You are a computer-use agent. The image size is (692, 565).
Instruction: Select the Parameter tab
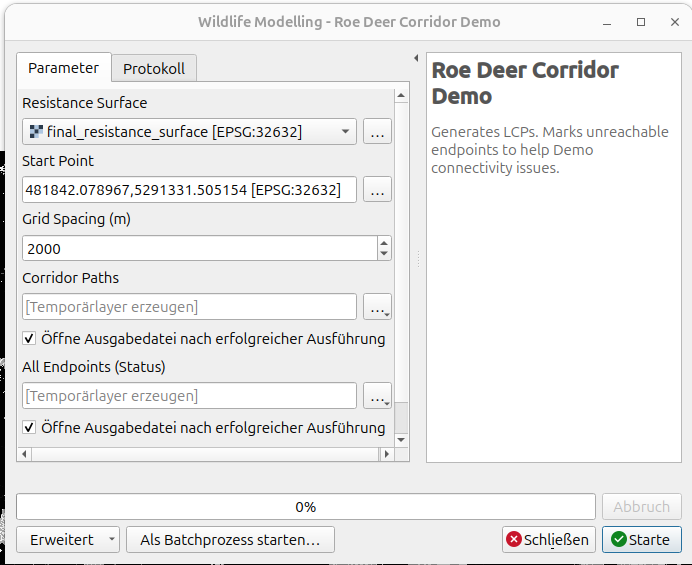(63, 68)
